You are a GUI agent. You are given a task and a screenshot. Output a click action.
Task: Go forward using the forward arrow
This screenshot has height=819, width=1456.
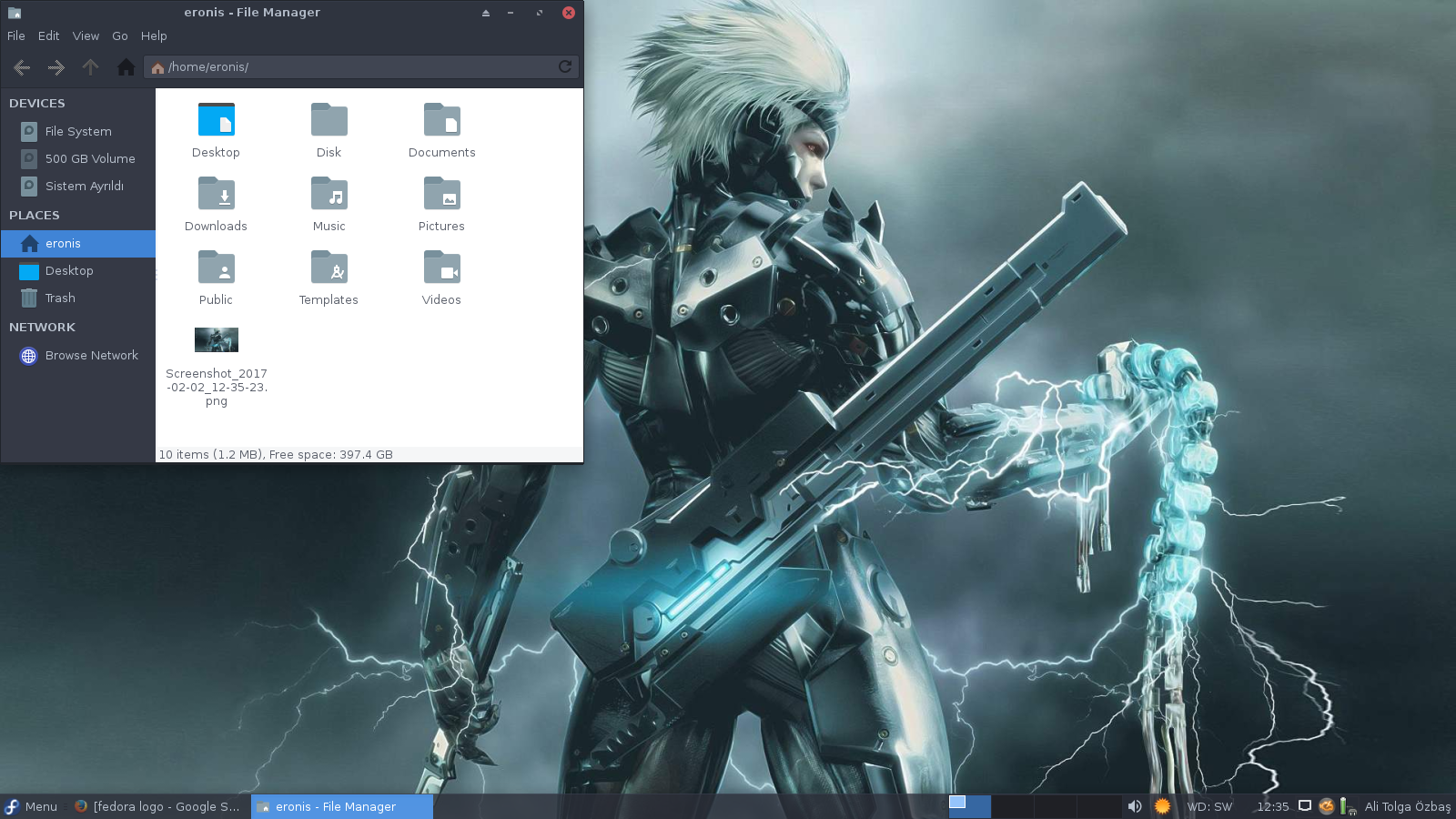[x=56, y=67]
